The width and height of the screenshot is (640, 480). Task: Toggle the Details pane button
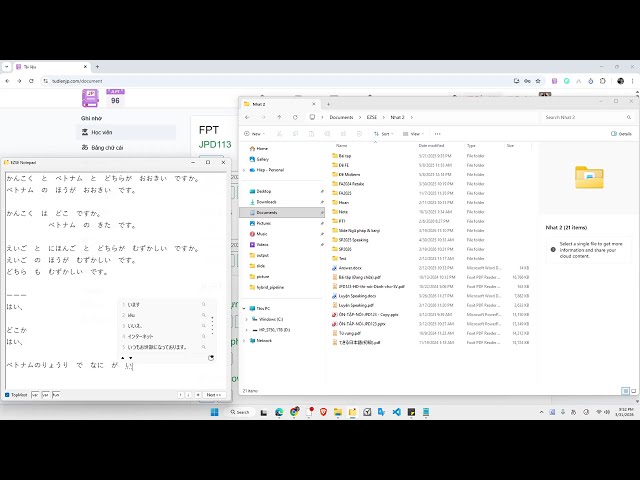(621, 134)
